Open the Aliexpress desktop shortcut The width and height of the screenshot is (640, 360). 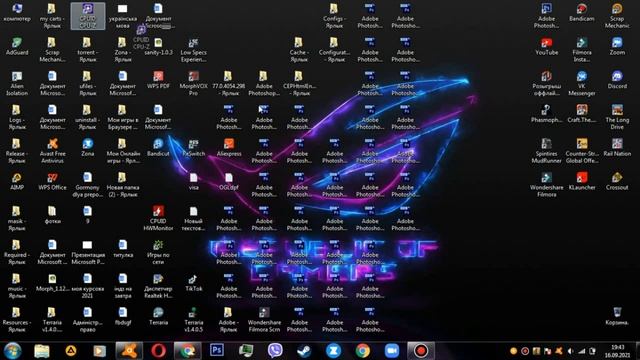tap(229, 147)
